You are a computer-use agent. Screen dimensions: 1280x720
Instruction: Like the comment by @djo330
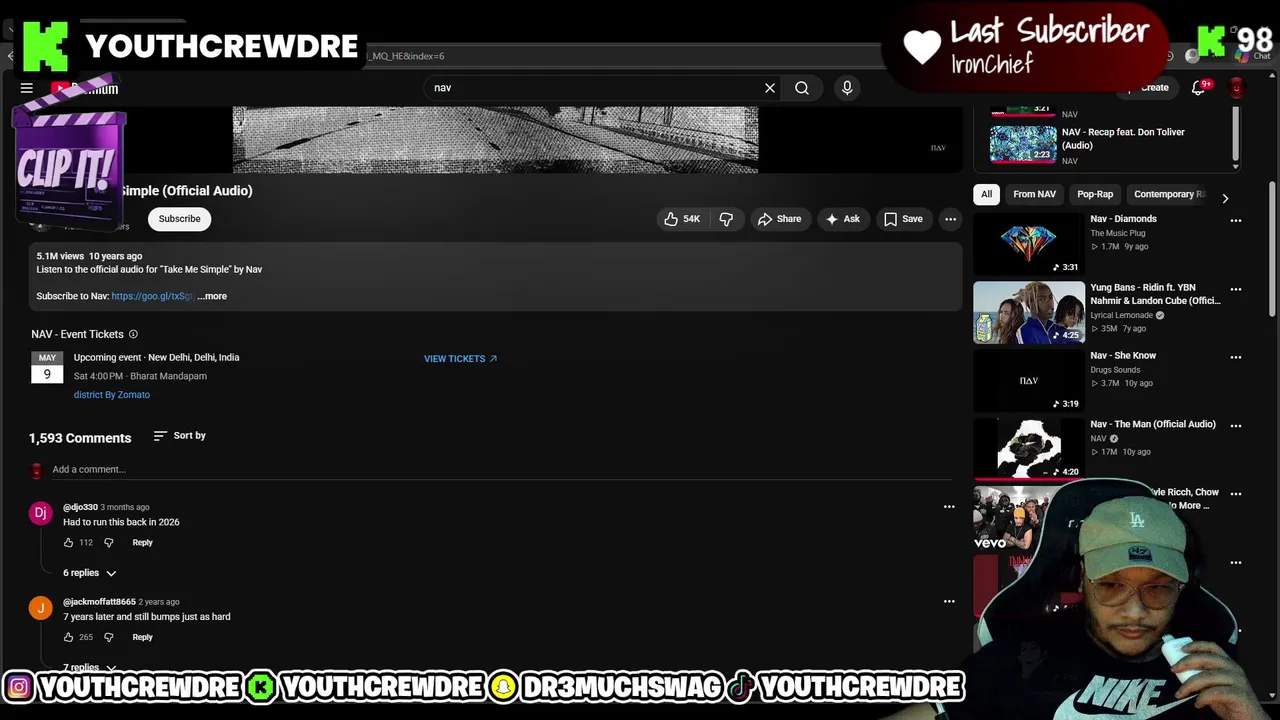(x=69, y=543)
